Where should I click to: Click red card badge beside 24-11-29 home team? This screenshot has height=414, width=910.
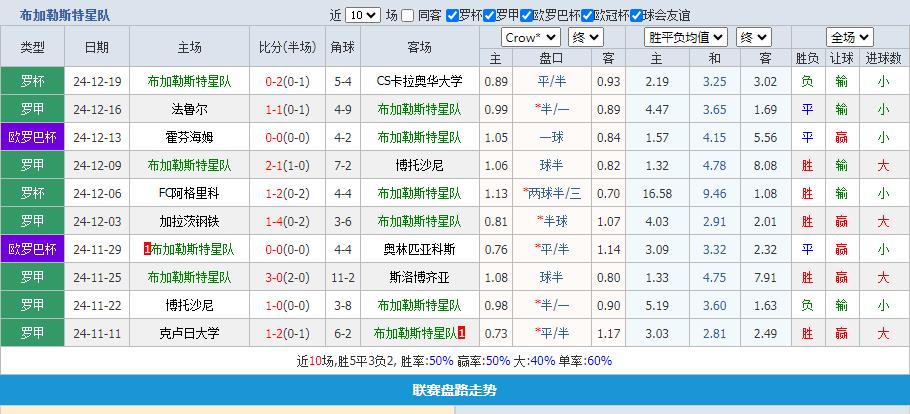click(x=148, y=249)
